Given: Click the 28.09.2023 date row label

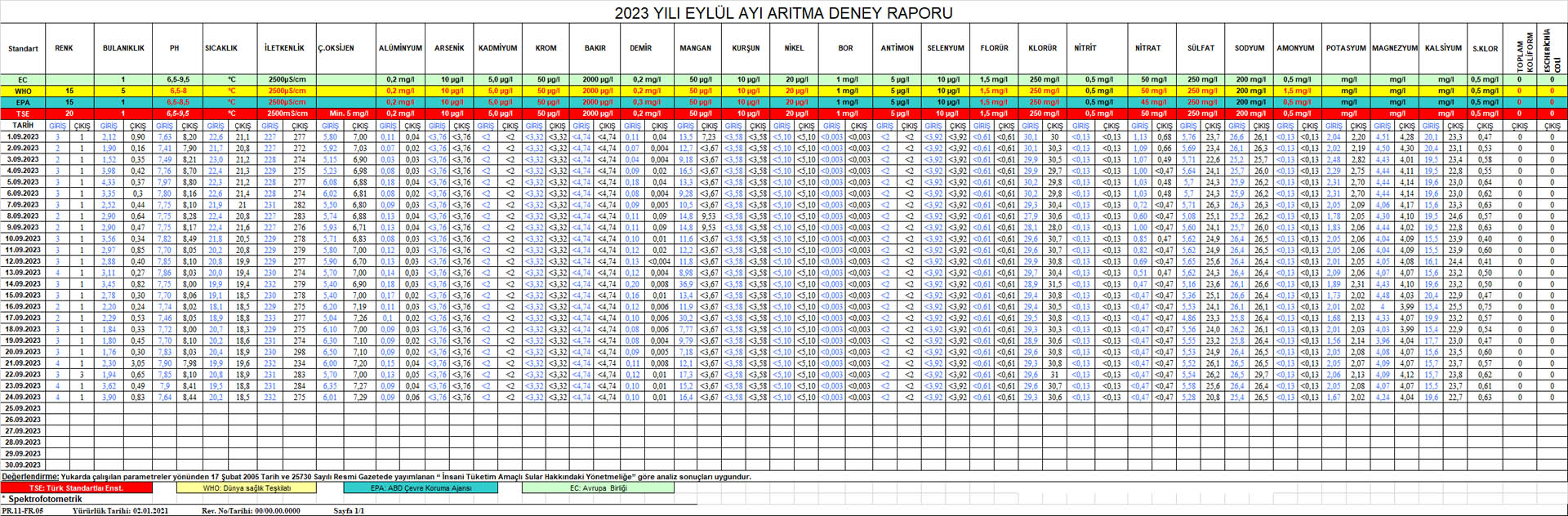Looking at the screenshot, I should coord(23,443).
